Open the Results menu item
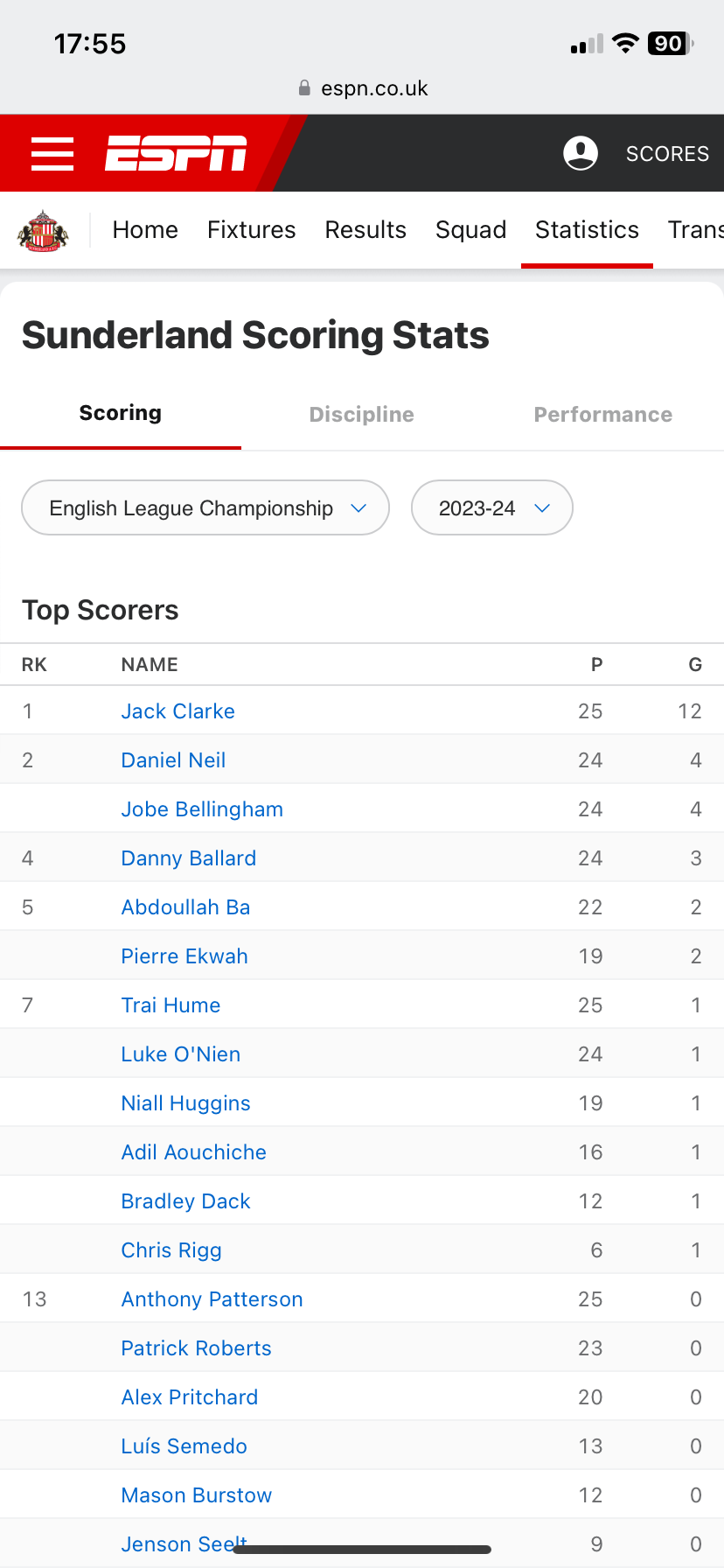Screen dimensions: 724x1568 click(365, 230)
